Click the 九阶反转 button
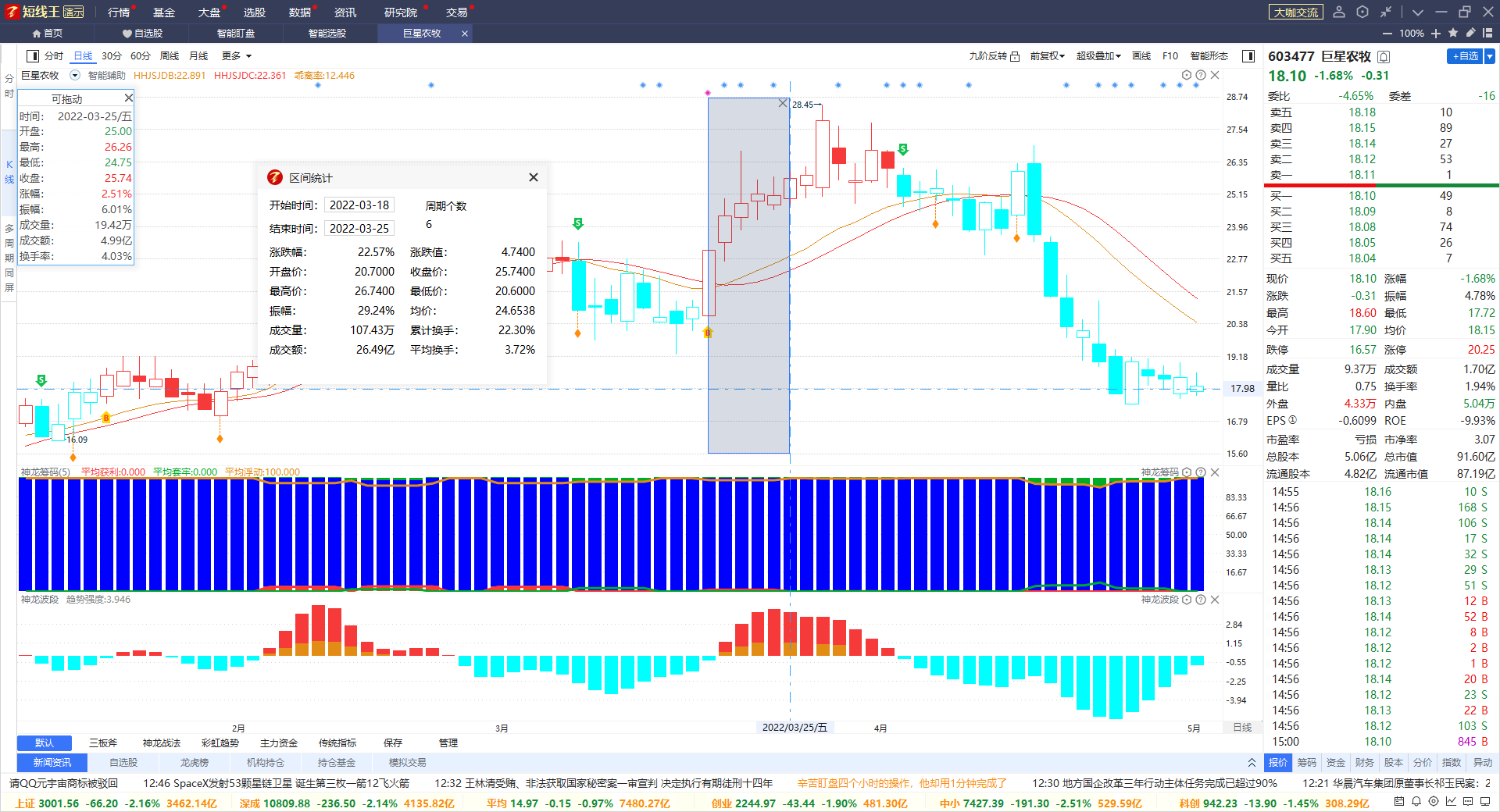1500x812 pixels. (987, 56)
